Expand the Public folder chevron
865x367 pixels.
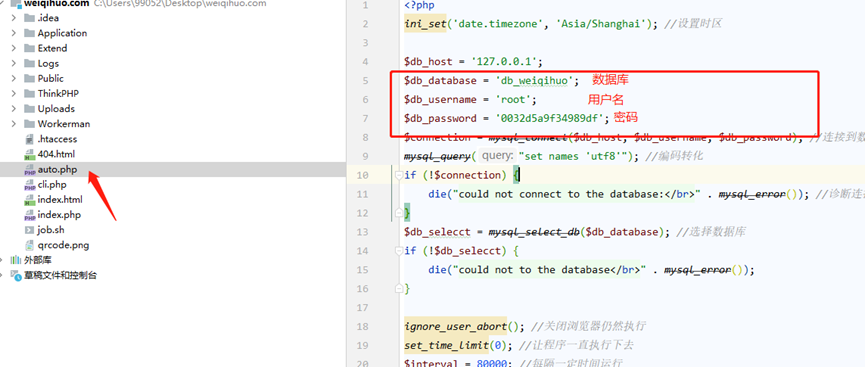pos(13,78)
